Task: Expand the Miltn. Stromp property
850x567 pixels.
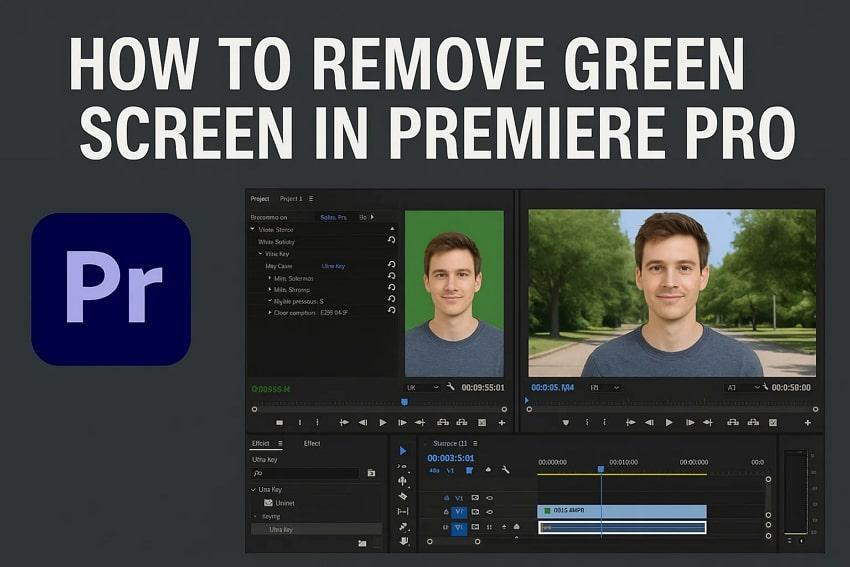Action: click(x=270, y=289)
